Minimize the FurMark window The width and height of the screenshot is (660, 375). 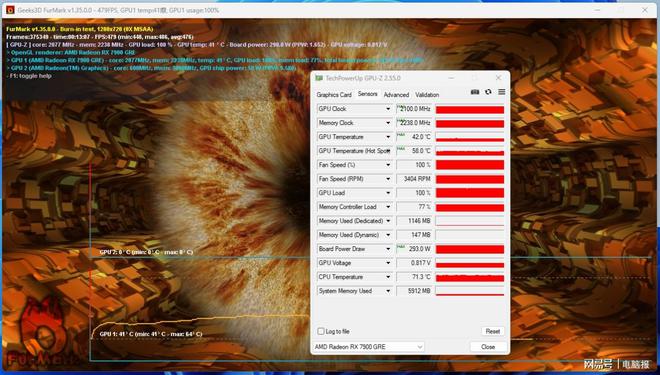tap(597, 10)
